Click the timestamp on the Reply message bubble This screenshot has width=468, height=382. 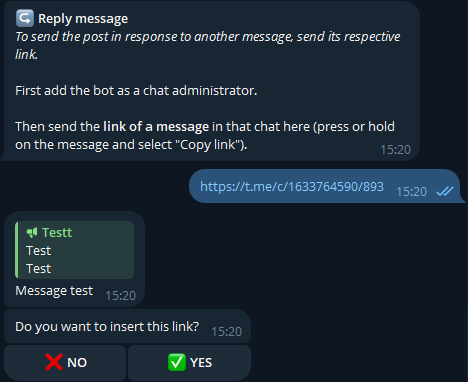[x=396, y=150]
